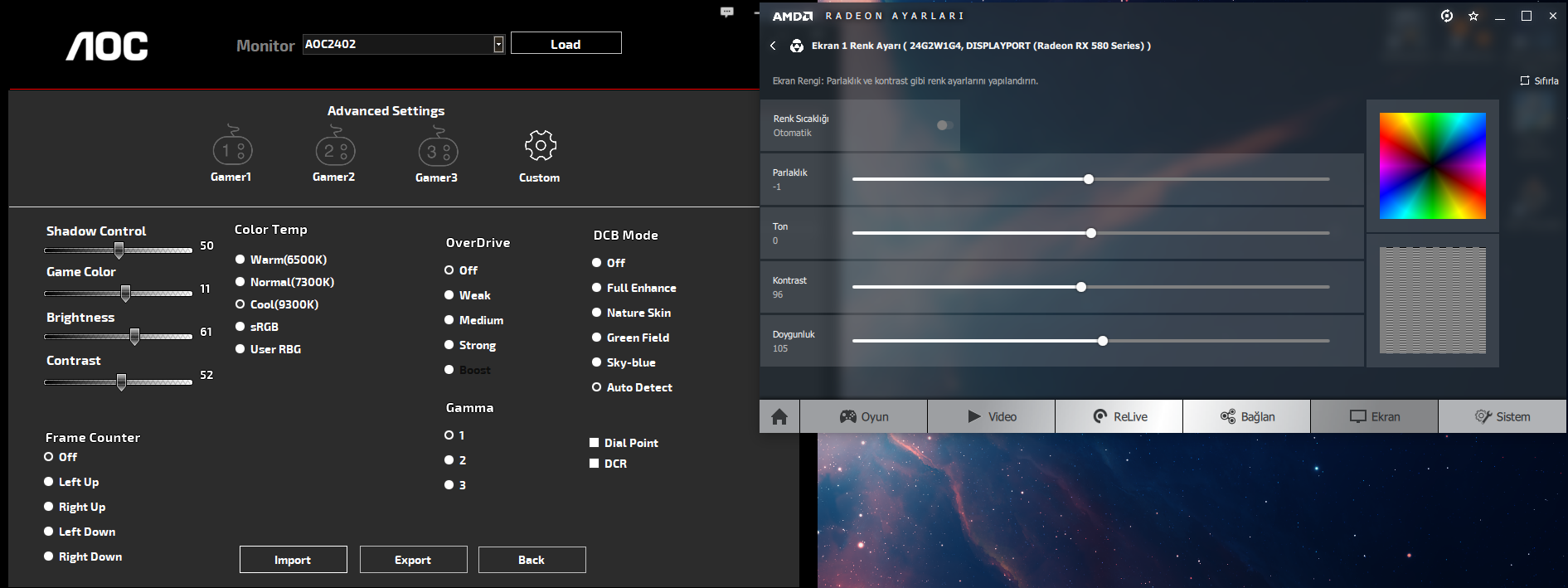The height and width of the screenshot is (588, 1568).
Task: Click the Radeon favorites star icon
Action: (1473, 16)
